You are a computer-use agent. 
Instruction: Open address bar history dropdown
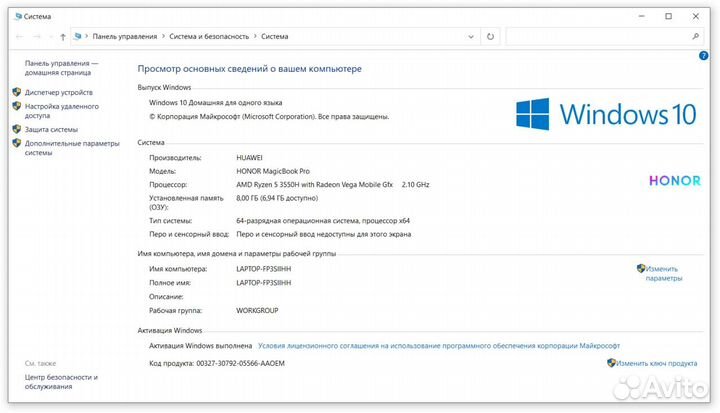[471, 37]
